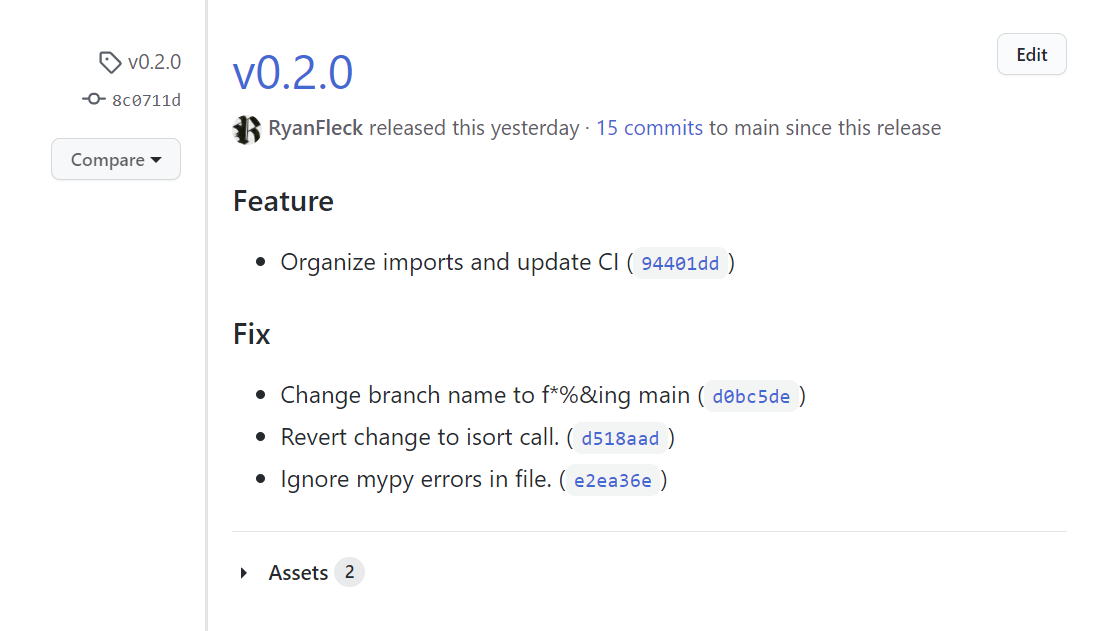Visit RyanFleck's profile via username
This screenshot has height=631, width=1095.
click(316, 128)
